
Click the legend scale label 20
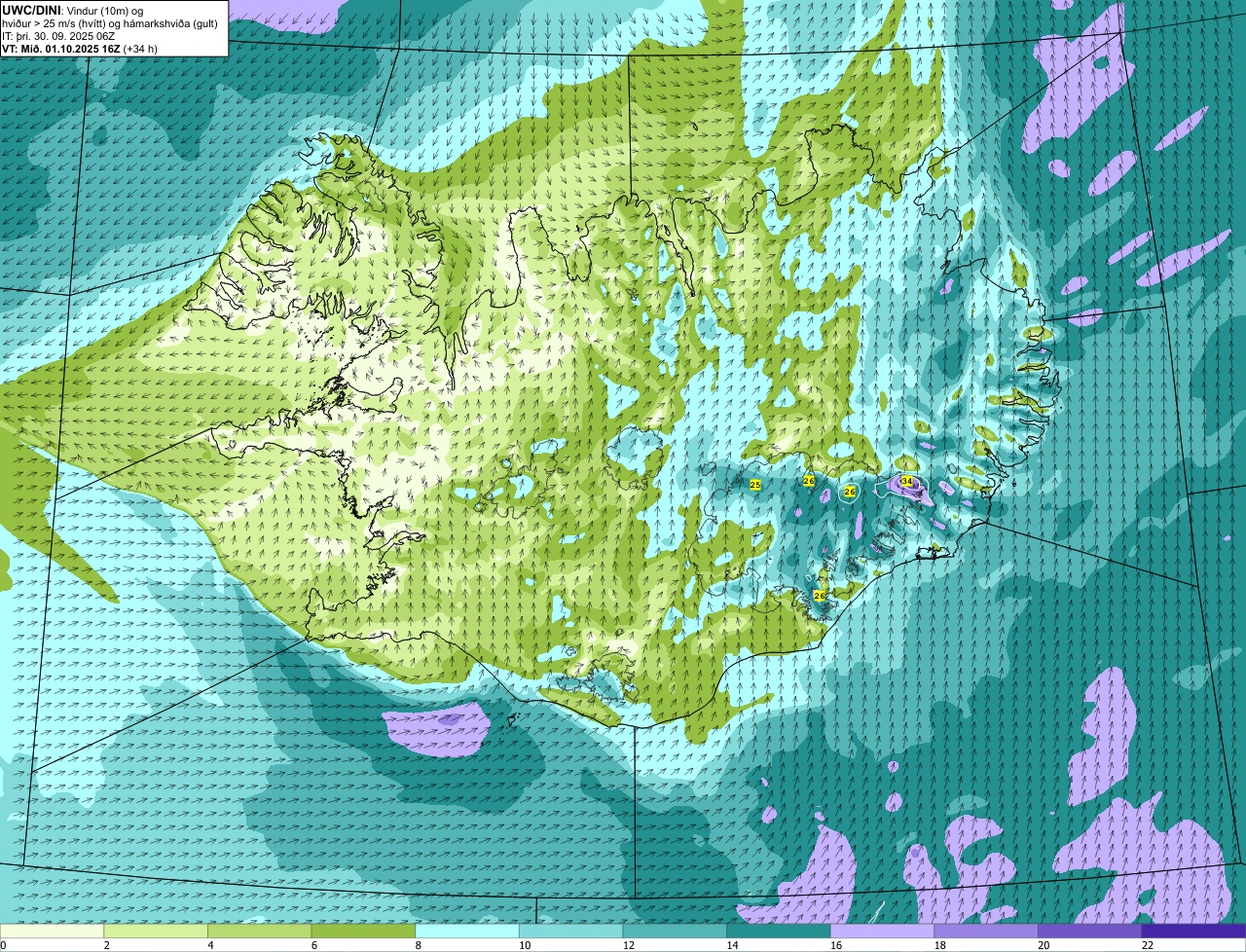tap(1044, 945)
